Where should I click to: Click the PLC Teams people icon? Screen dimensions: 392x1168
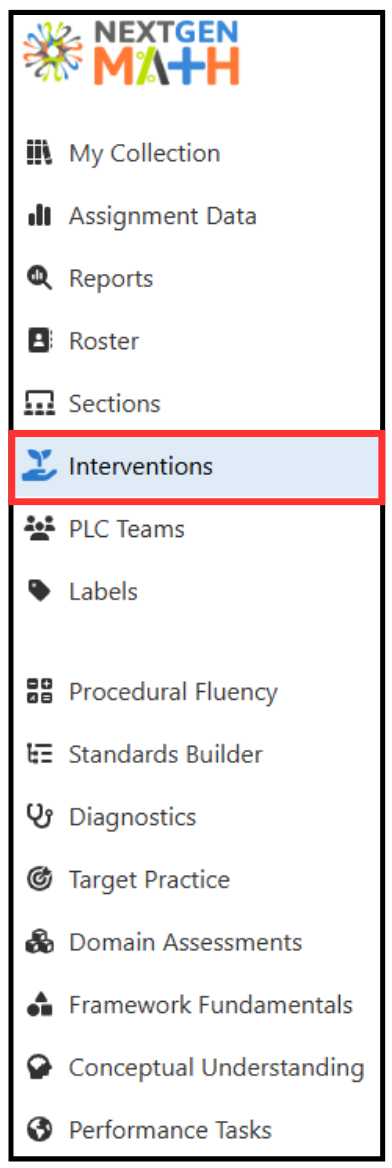tap(39, 529)
